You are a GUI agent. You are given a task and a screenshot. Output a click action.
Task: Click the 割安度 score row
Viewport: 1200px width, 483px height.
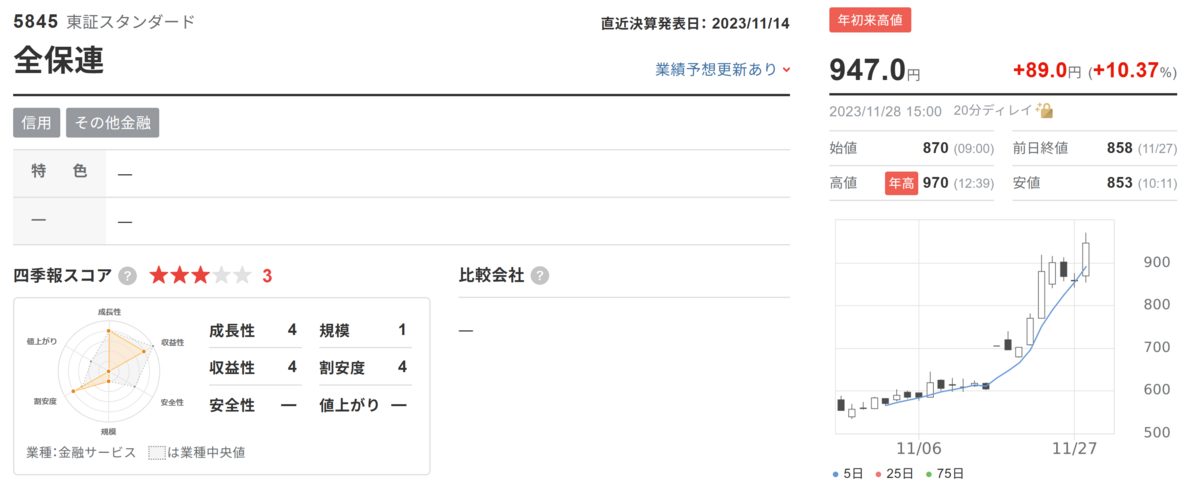pyautogui.click(x=364, y=367)
